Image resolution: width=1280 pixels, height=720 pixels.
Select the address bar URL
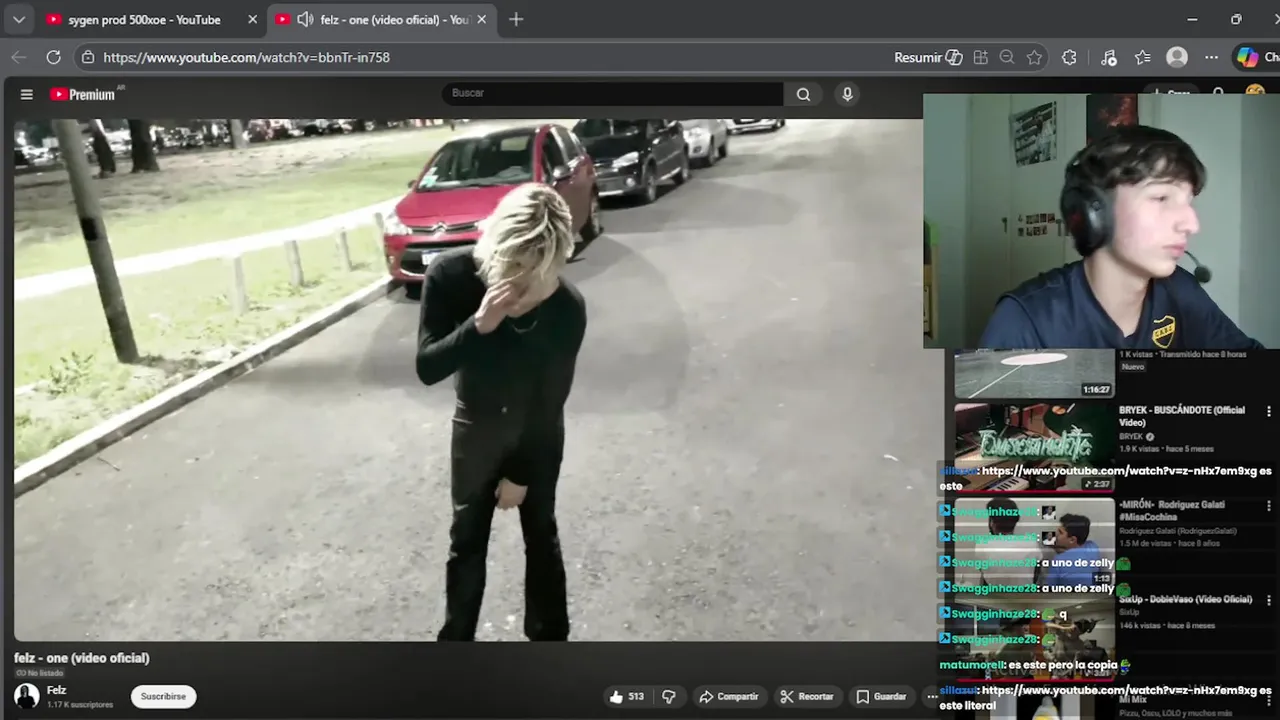tap(246, 57)
